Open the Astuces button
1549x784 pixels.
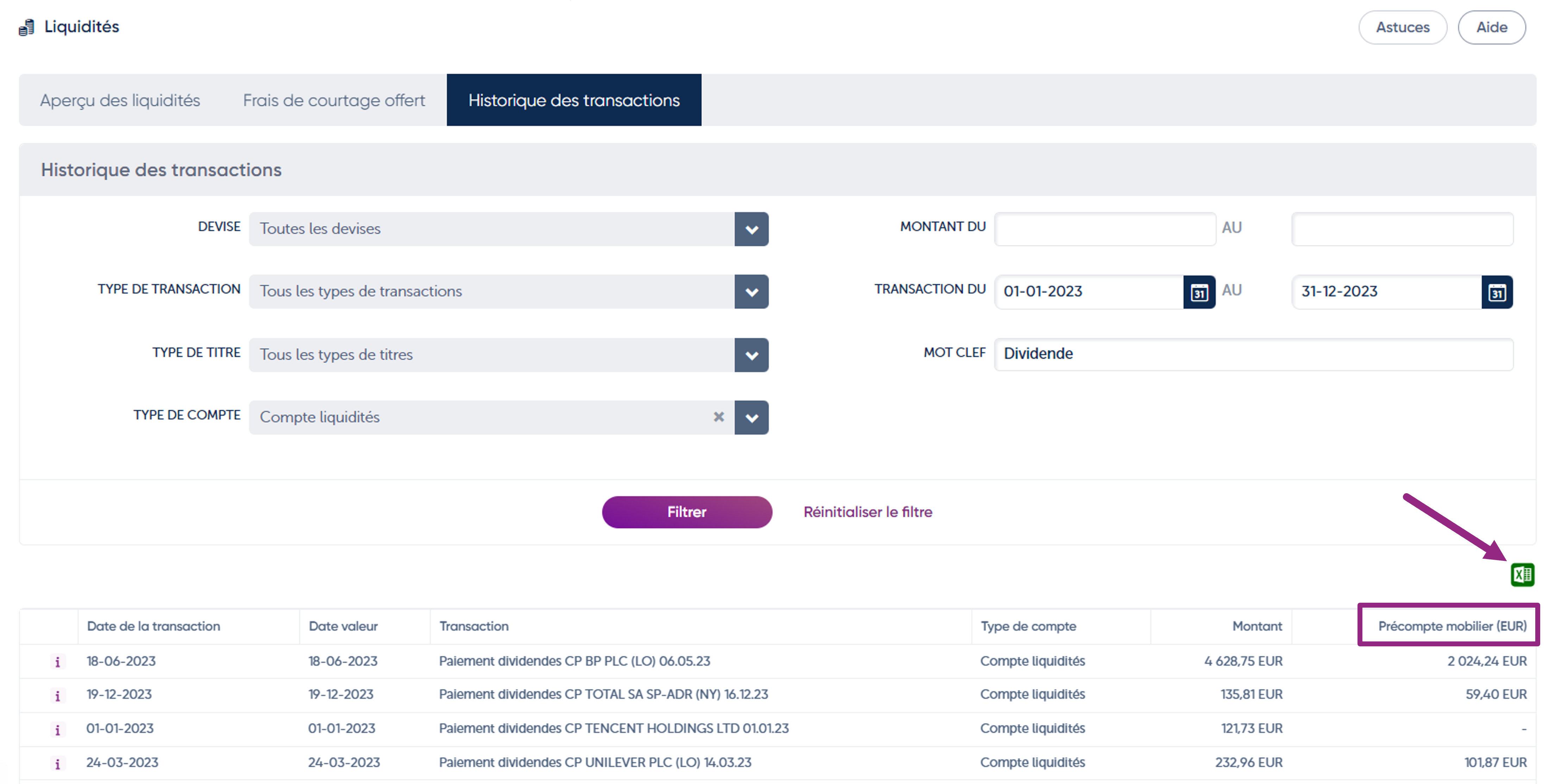click(1402, 28)
